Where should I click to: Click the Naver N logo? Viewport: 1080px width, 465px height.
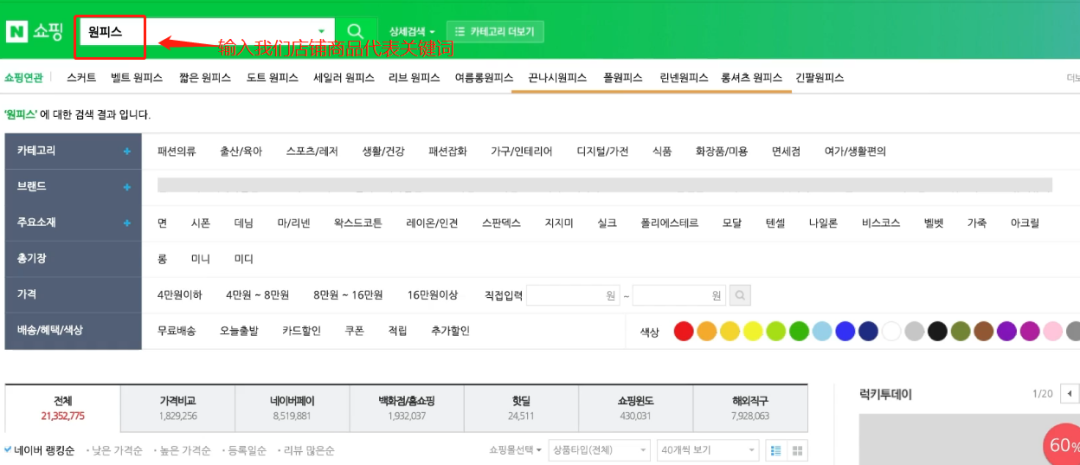[x=15, y=32]
